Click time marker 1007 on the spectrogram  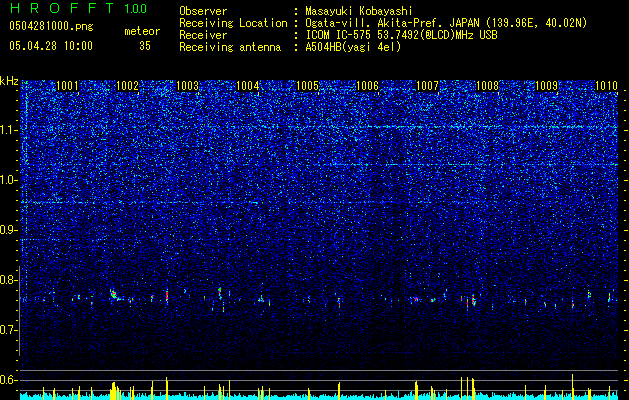pyautogui.click(x=428, y=86)
